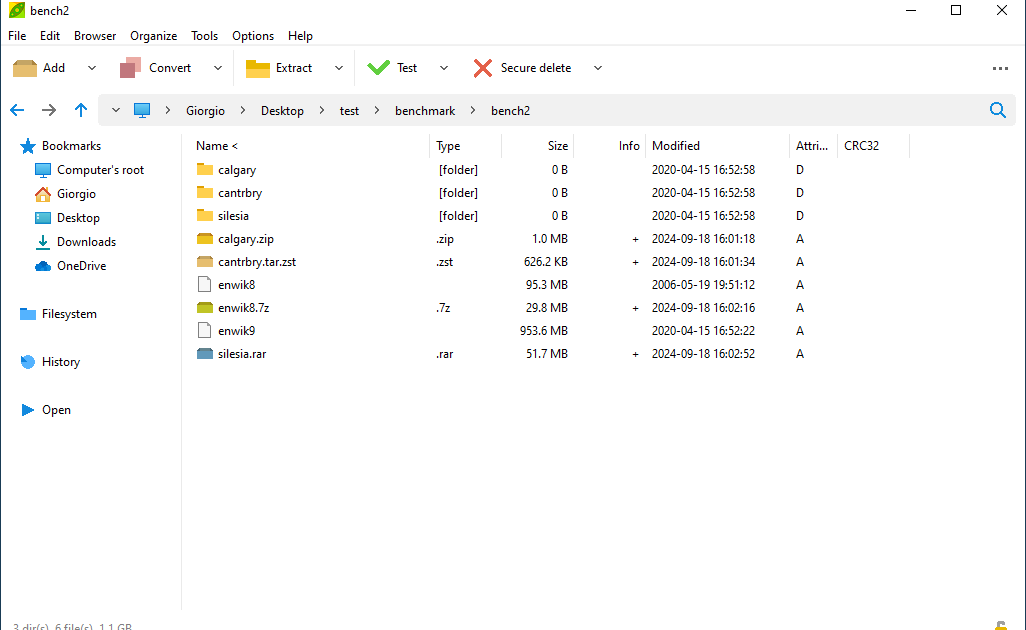Open the Tools menu
The height and width of the screenshot is (630, 1026).
point(204,36)
